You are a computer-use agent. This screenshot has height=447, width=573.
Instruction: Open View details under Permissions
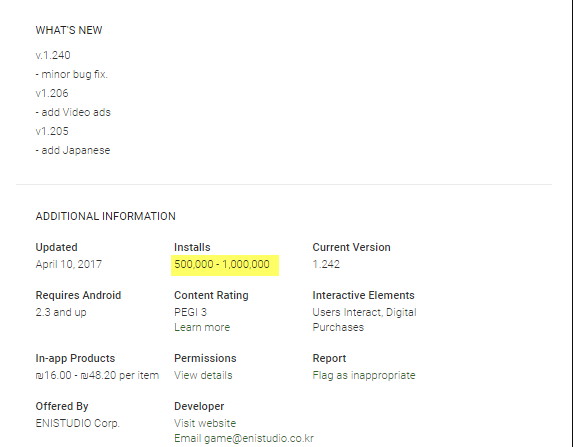point(203,375)
